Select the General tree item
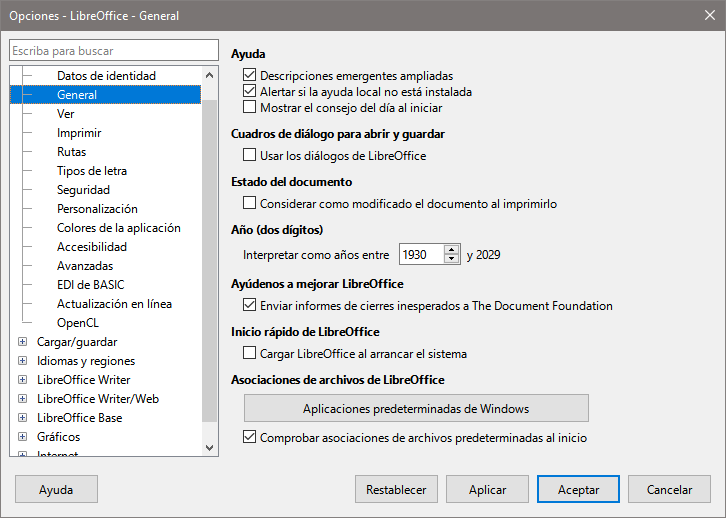Screen dimensions: 726x518 coord(77,95)
